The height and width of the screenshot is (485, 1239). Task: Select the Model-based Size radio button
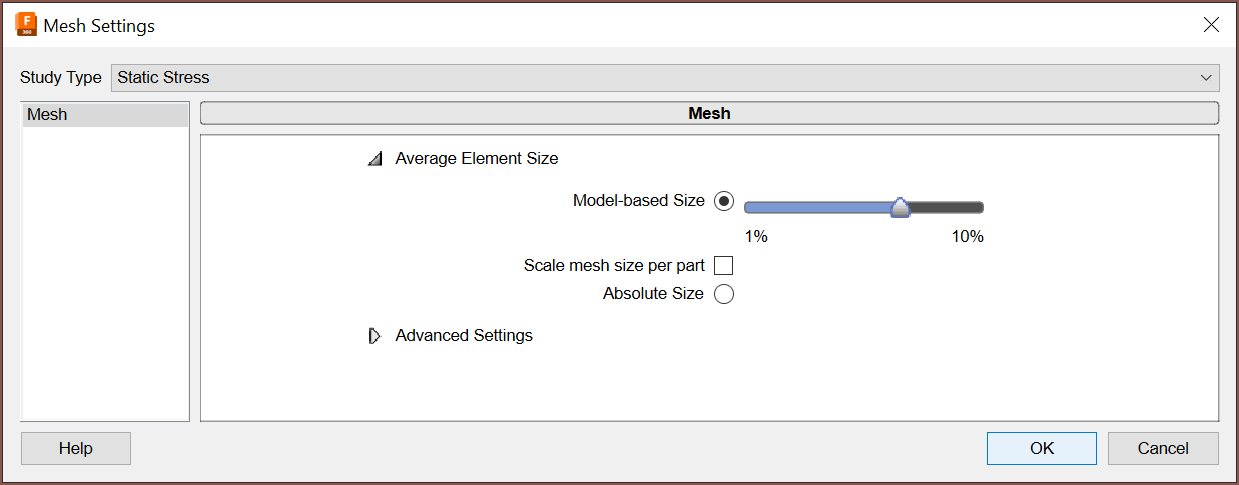724,201
